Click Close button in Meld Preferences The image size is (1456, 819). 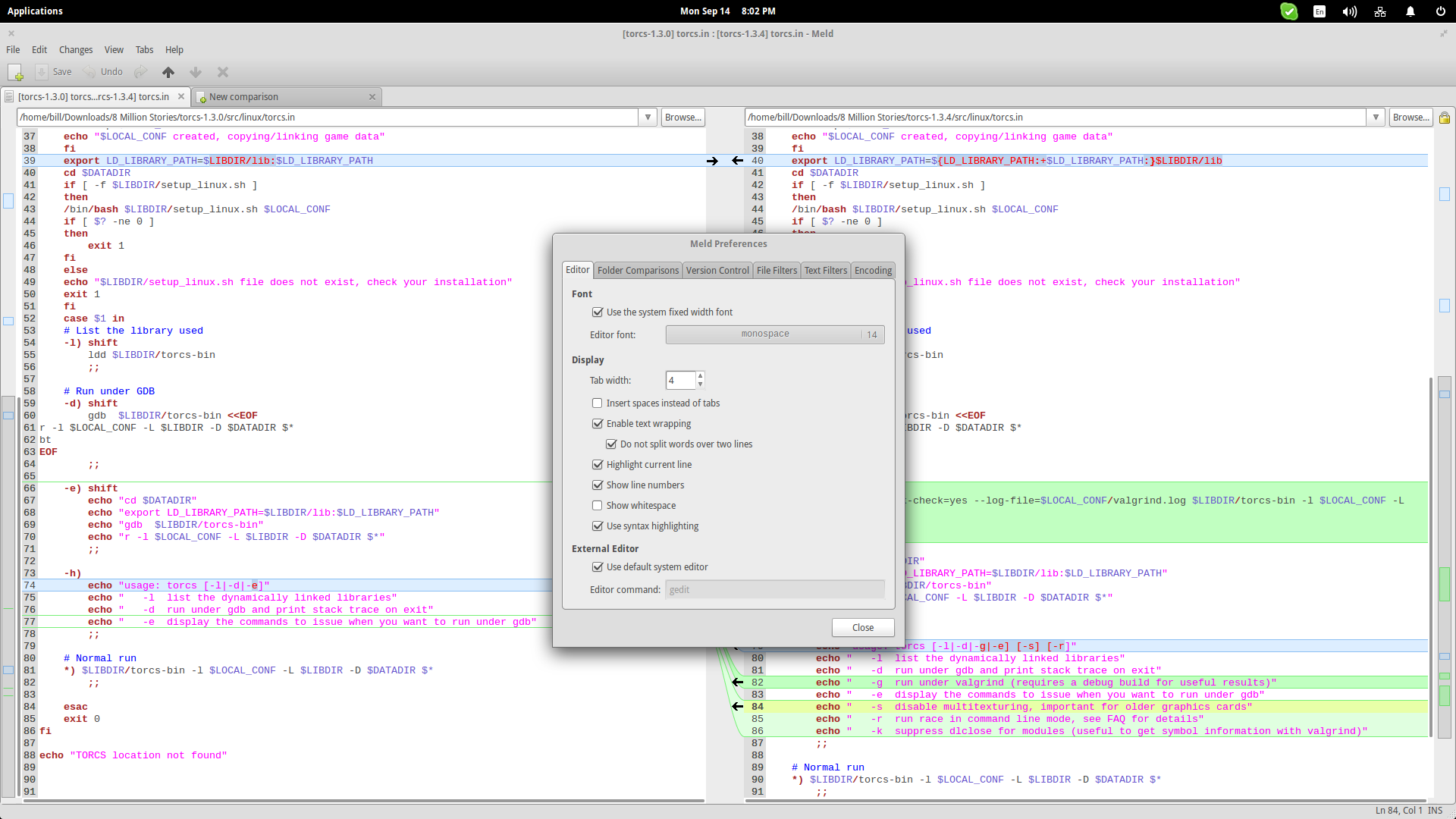click(863, 628)
